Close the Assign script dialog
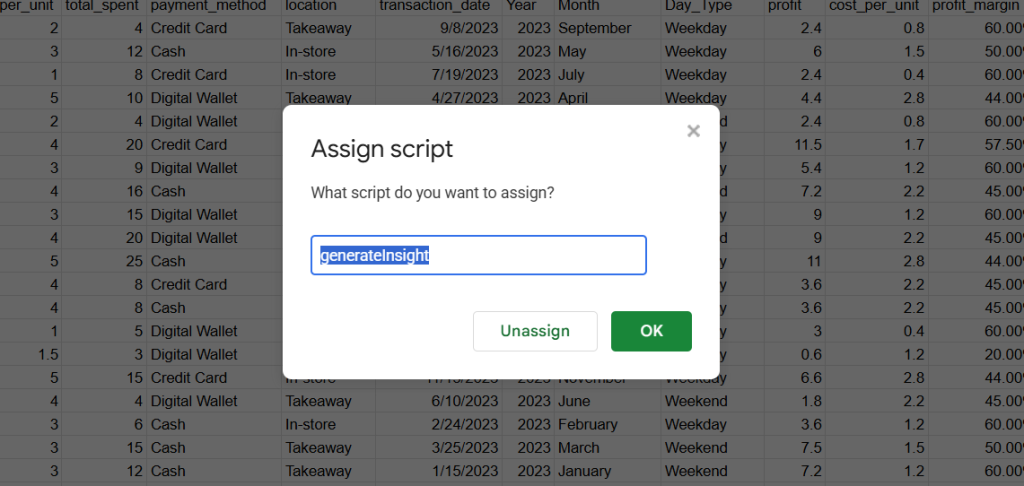This screenshot has height=486, width=1024. point(693,131)
